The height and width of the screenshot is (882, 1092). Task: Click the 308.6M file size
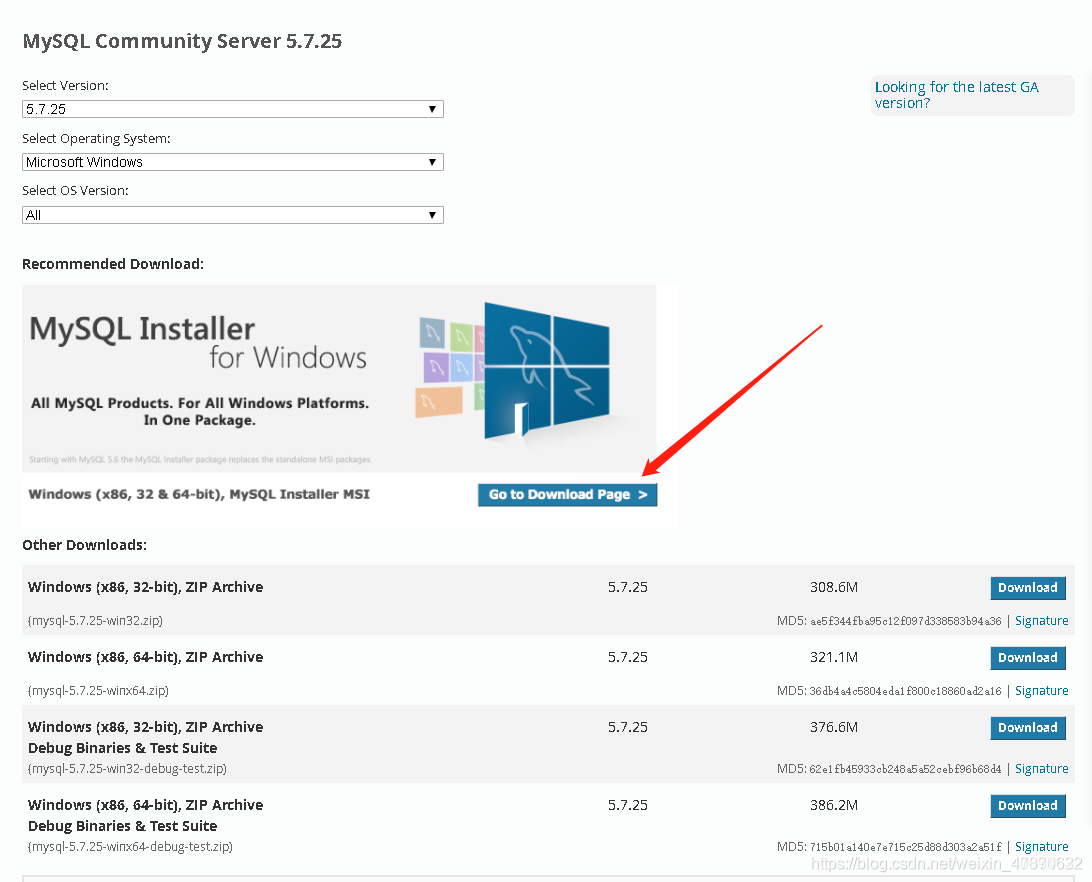click(834, 587)
